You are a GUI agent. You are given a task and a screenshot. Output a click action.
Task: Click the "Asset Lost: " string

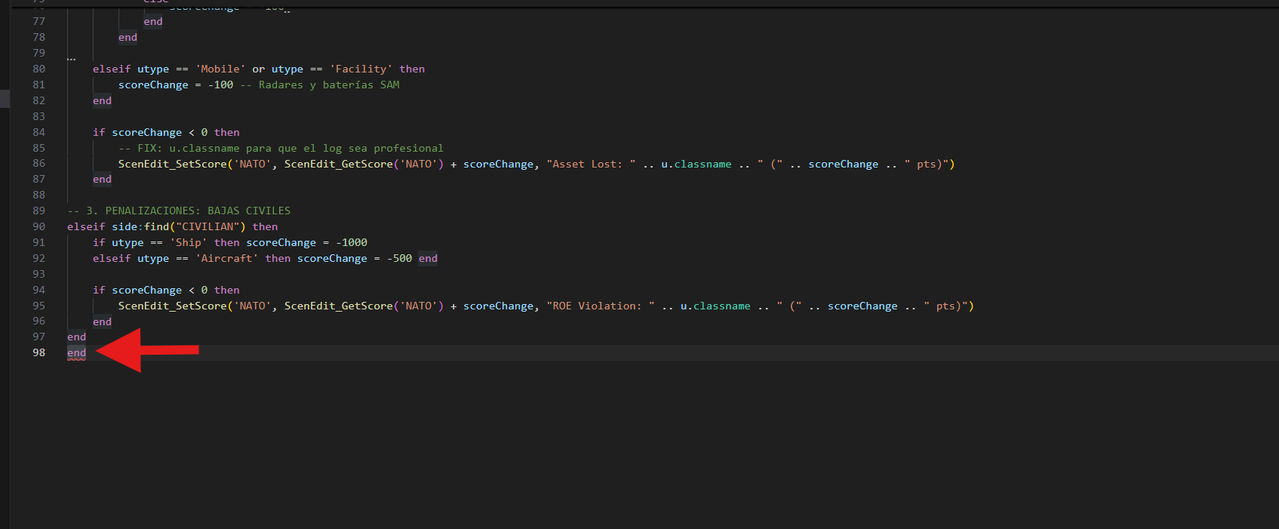590,164
